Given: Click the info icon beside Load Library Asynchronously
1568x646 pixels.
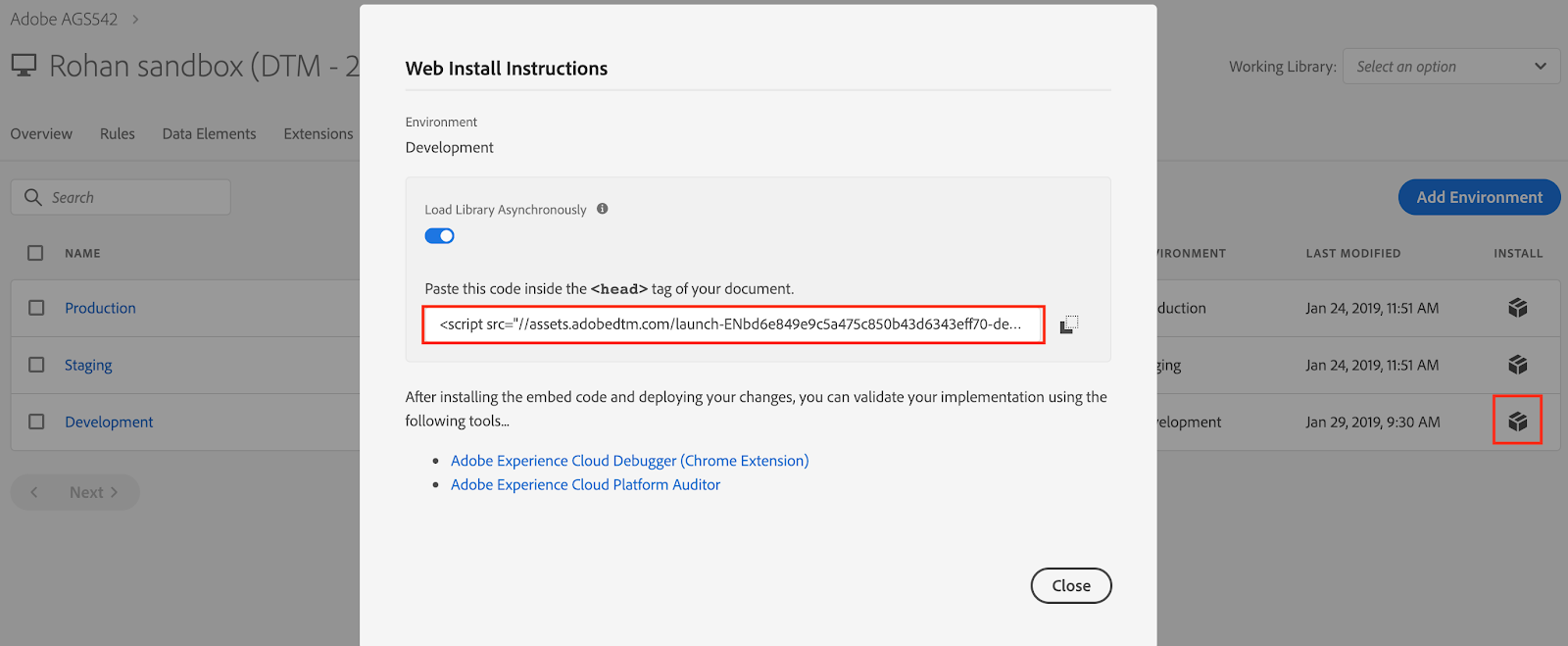Looking at the screenshot, I should coord(603,209).
